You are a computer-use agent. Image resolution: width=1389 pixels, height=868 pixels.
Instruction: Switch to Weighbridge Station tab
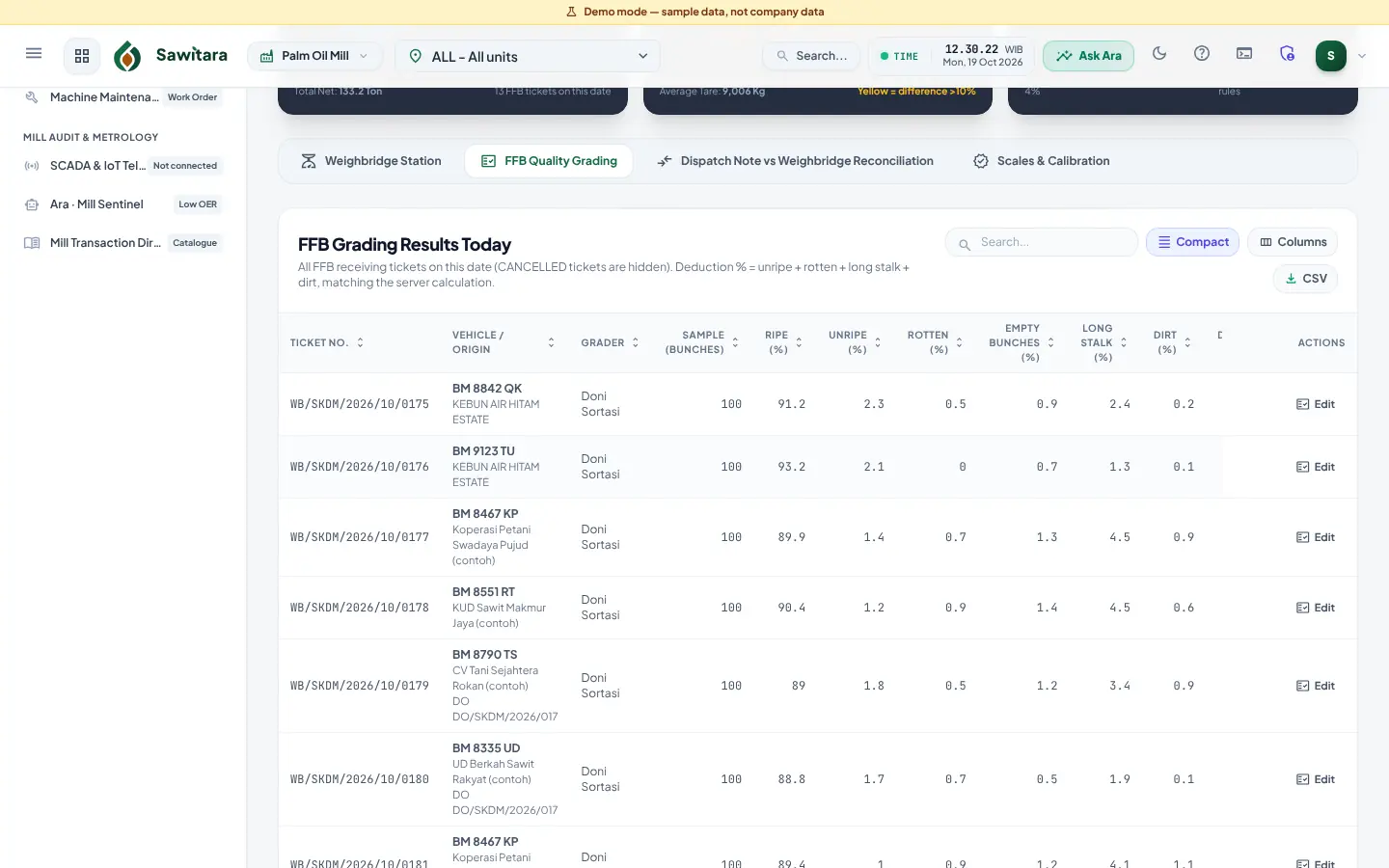(371, 161)
